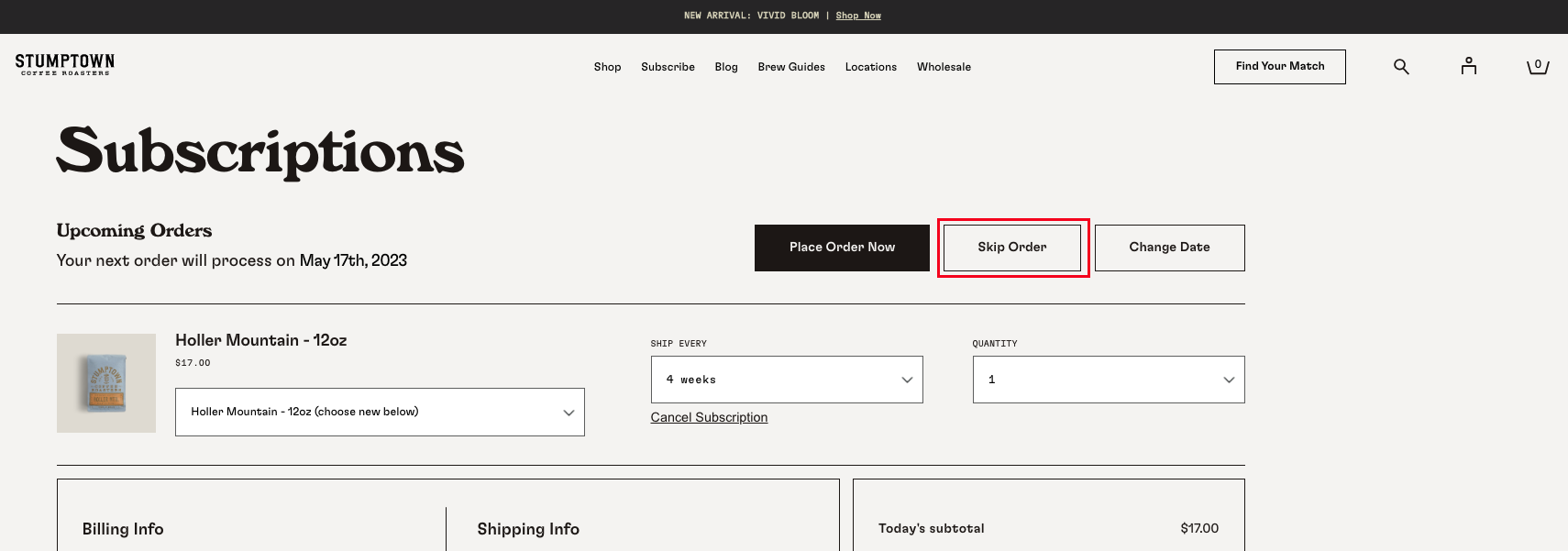Image resolution: width=1568 pixels, height=551 pixels.
Task: Click the Today's subtotal label
Action: (x=932, y=528)
